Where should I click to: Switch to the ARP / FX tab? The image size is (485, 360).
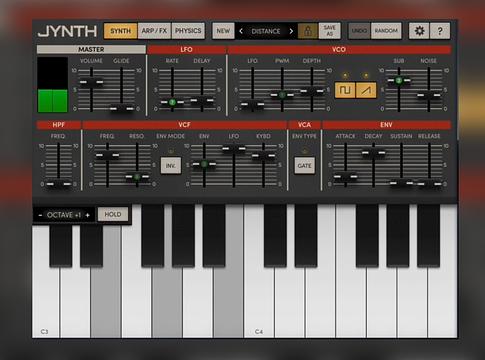click(154, 31)
